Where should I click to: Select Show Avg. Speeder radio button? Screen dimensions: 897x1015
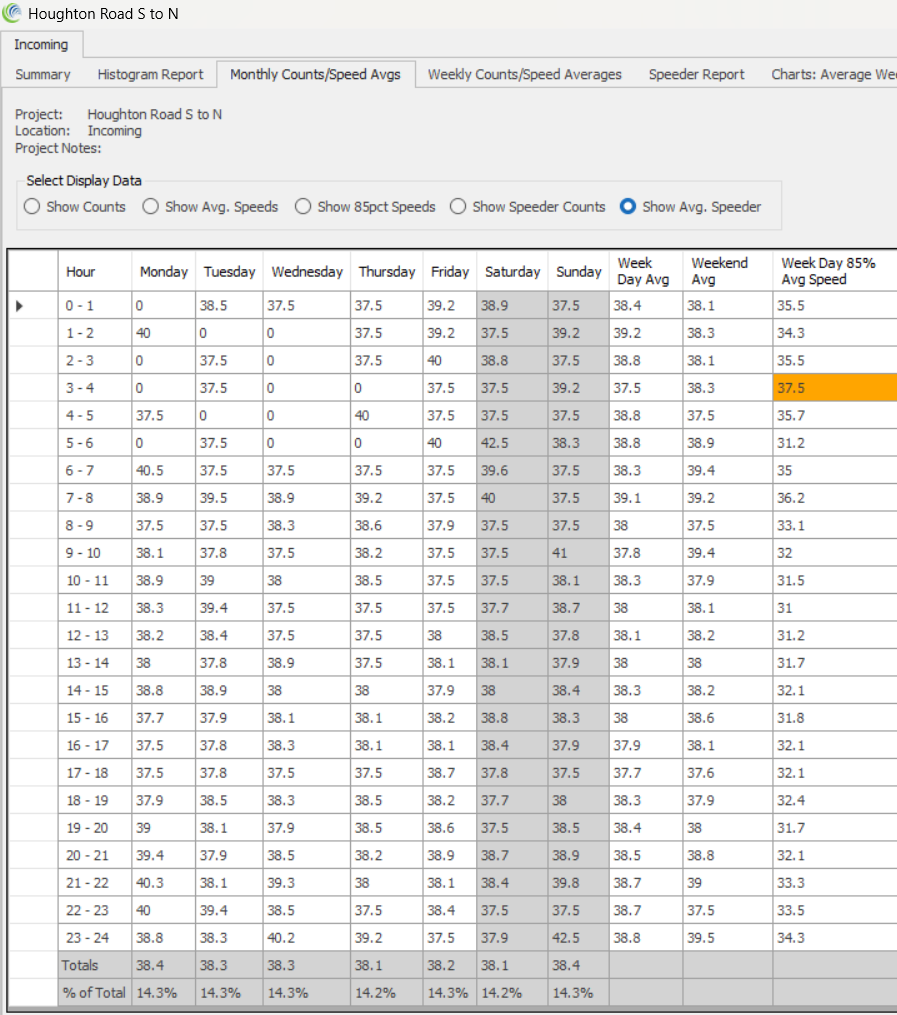coord(628,207)
